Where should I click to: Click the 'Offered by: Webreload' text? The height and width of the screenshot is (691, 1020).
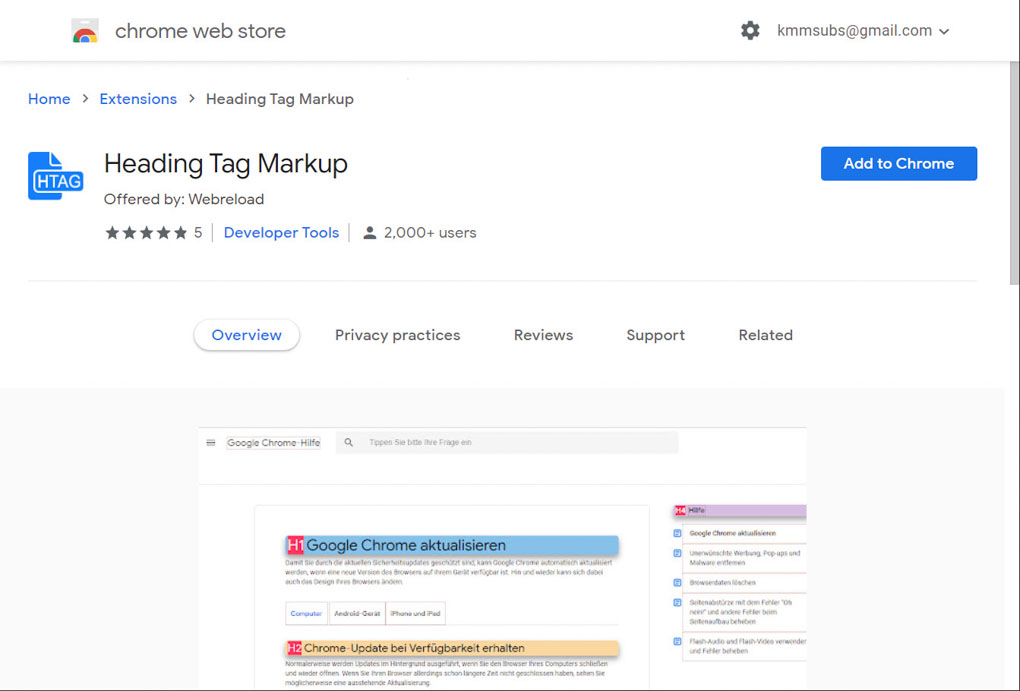184,199
